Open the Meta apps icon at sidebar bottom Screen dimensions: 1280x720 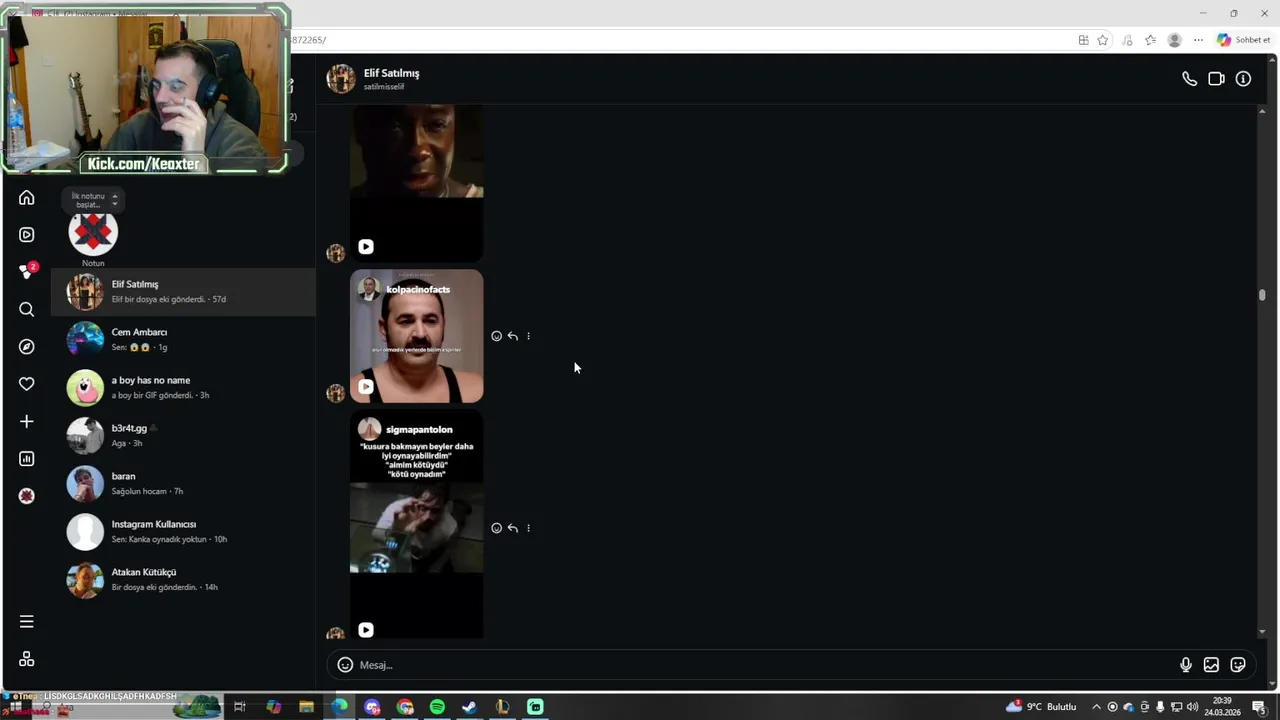[27, 659]
